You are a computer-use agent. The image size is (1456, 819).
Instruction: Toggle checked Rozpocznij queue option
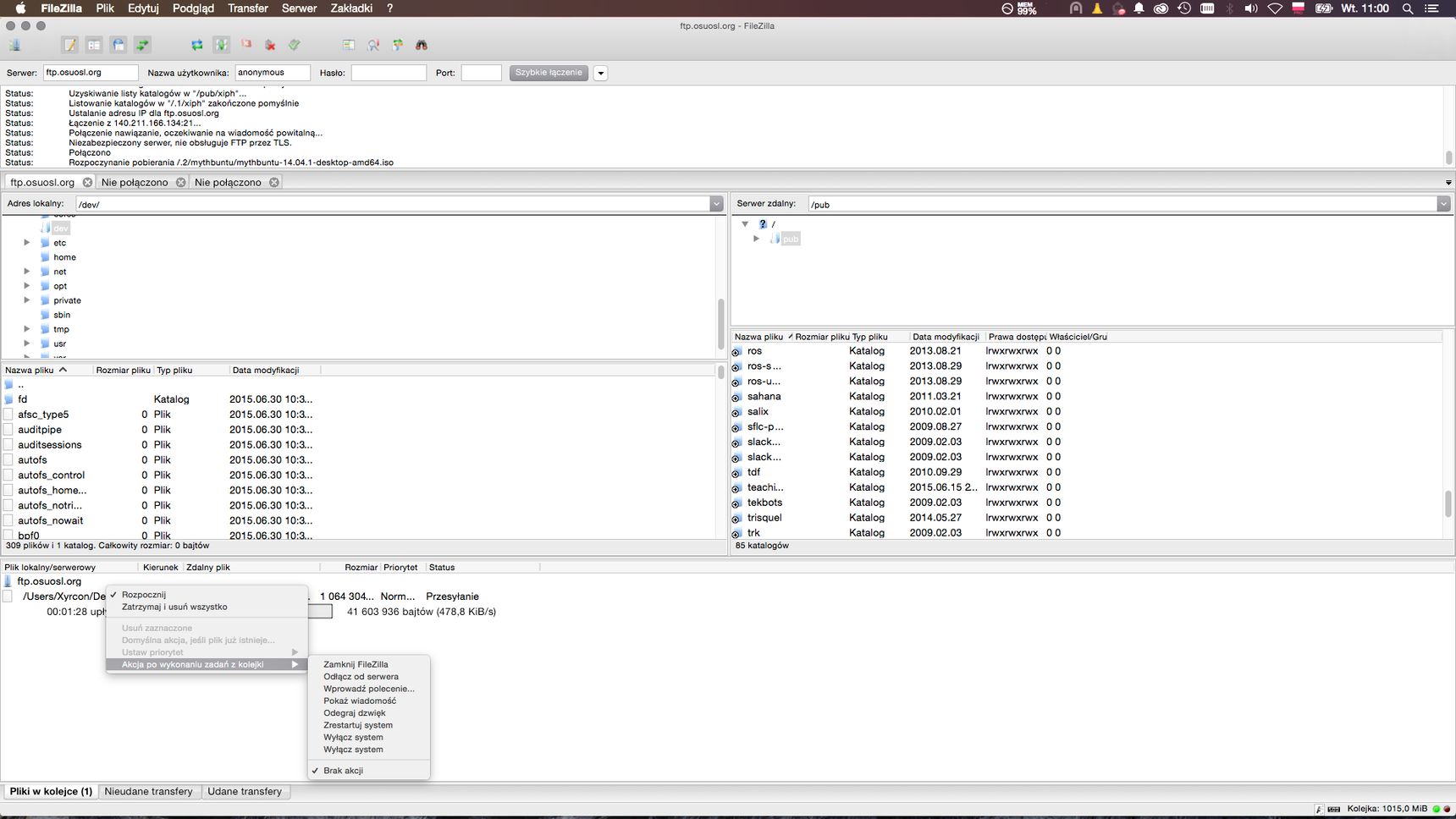pyautogui.click(x=143, y=595)
